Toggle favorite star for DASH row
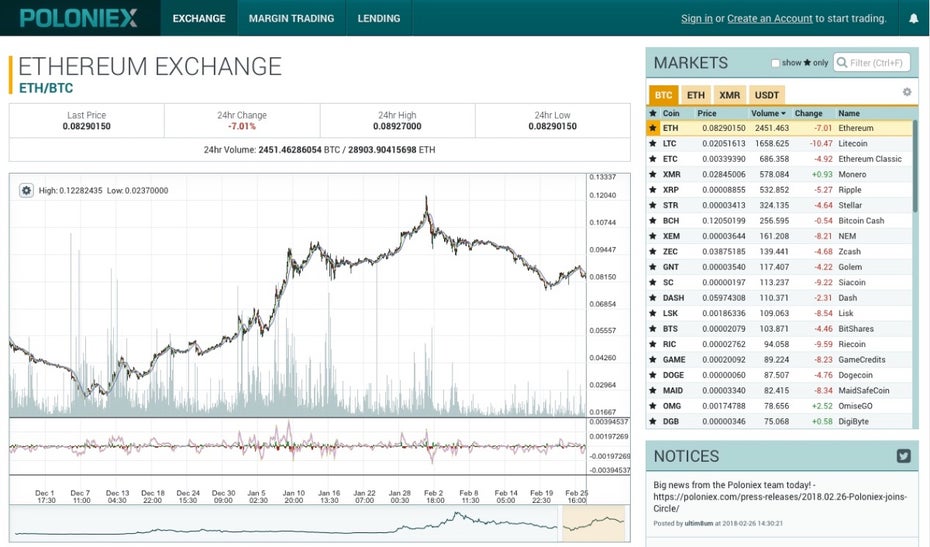930x547 pixels. click(x=653, y=298)
